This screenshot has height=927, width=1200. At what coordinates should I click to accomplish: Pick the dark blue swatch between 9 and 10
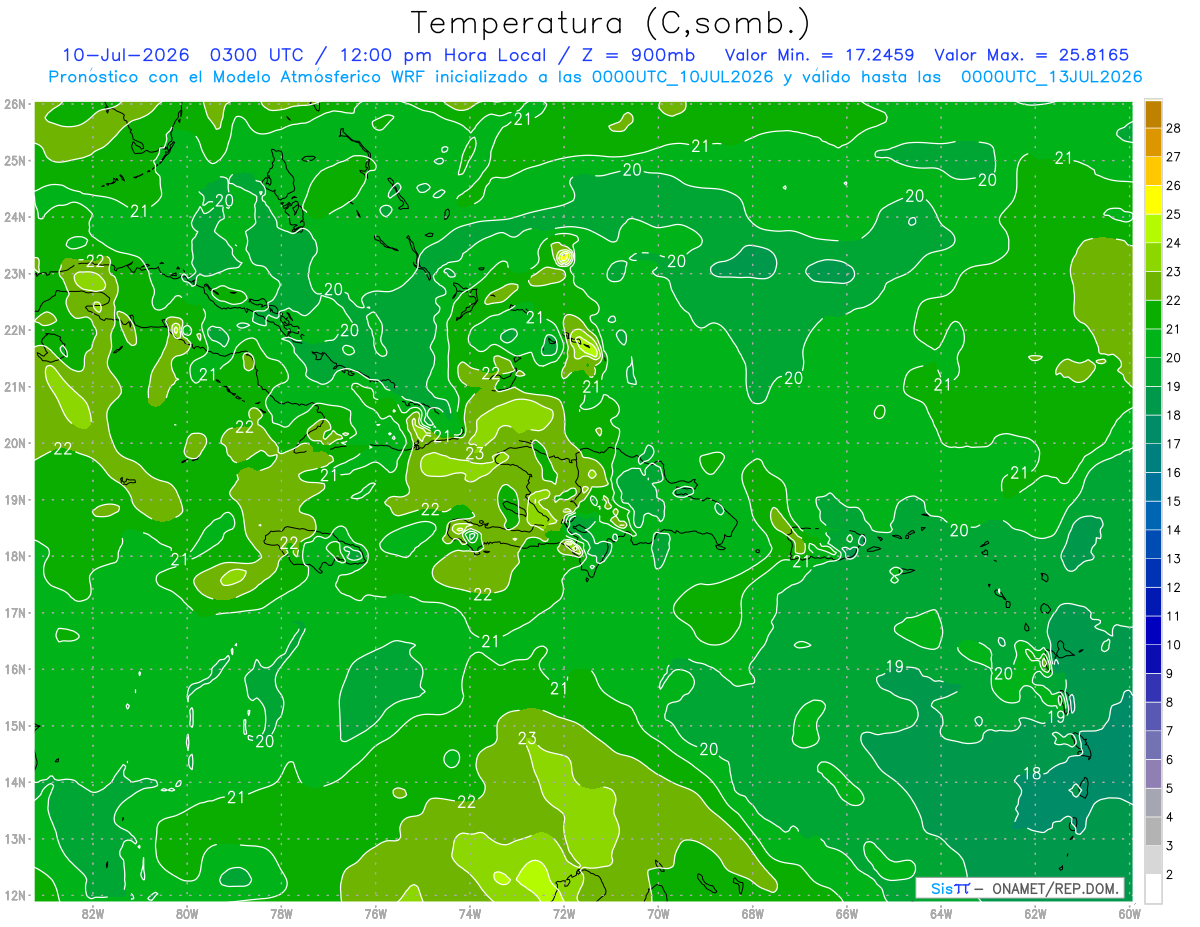coord(1153,658)
